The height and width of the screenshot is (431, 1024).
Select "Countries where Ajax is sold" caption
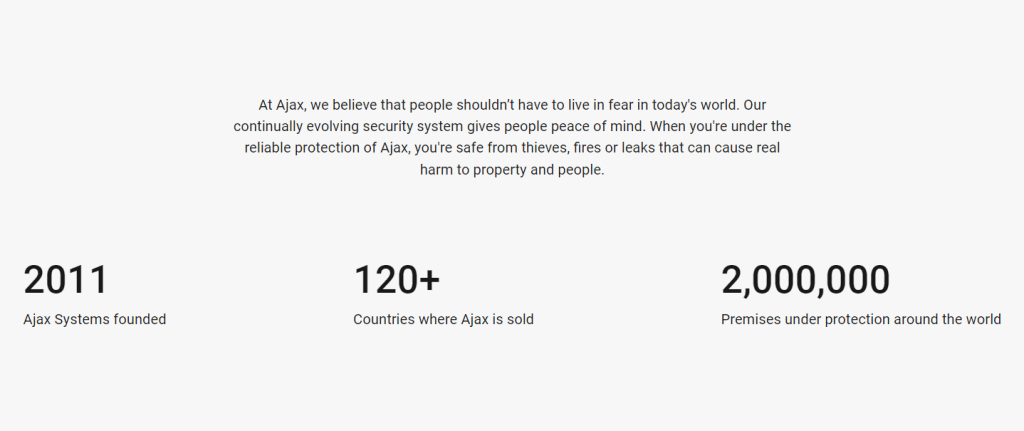point(443,319)
